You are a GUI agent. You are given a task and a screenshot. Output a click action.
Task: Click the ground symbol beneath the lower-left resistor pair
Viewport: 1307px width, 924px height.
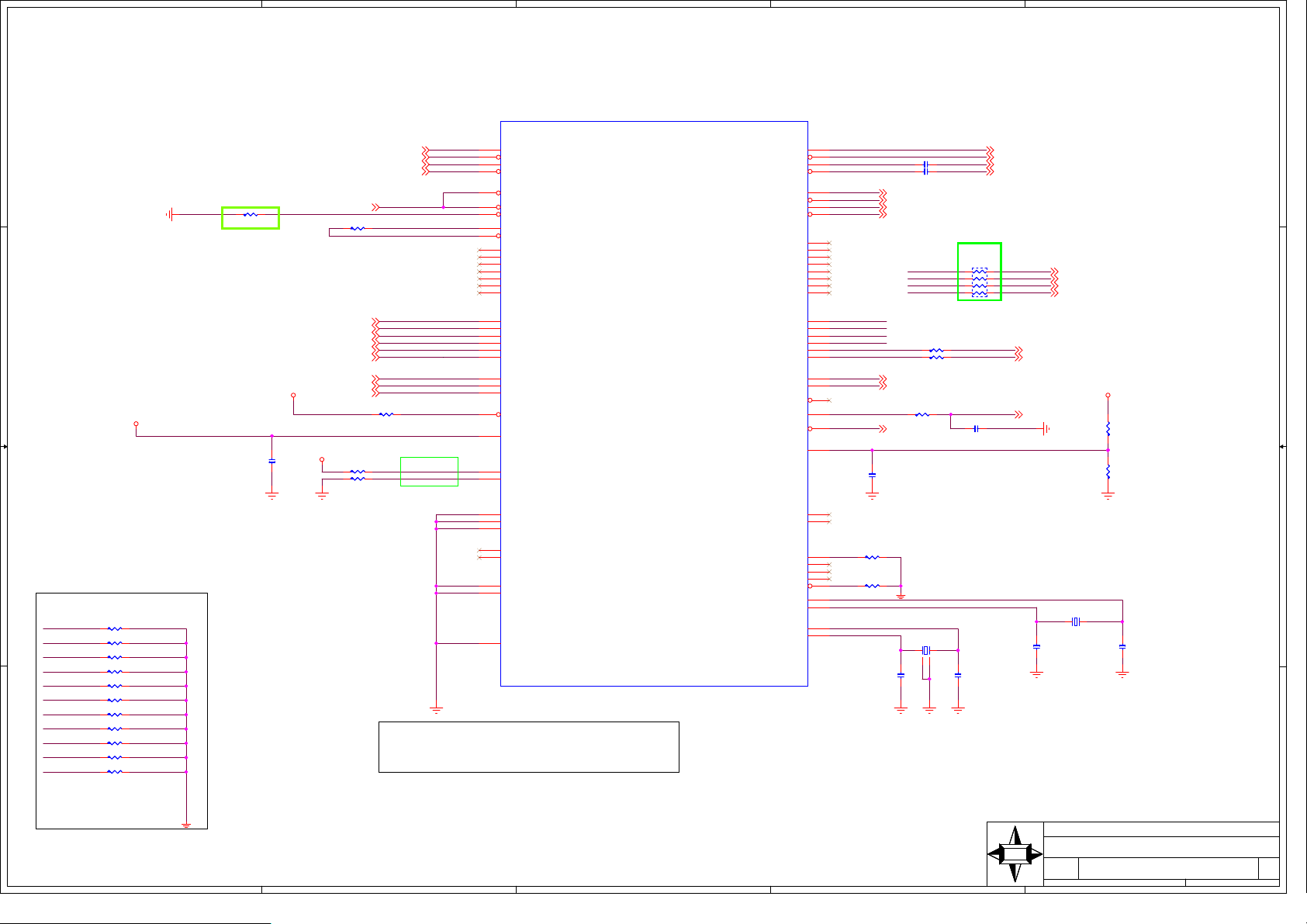pyautogui.click(x=322, y=495)
